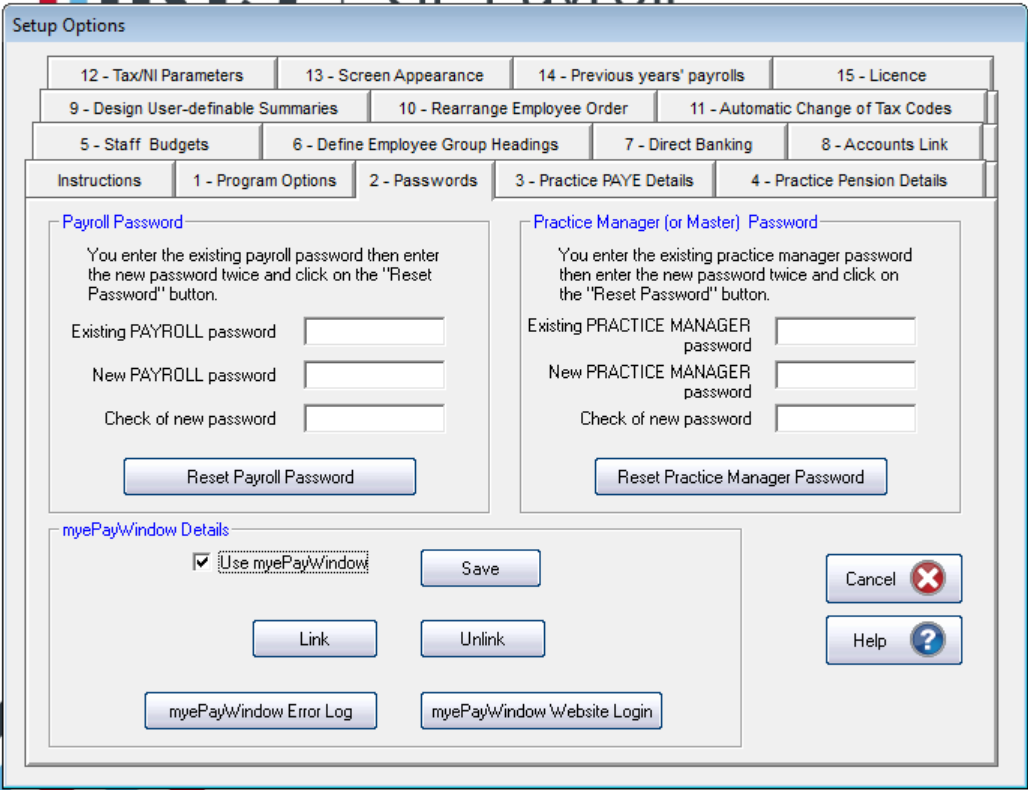
Task: Click the blue question mark Help icon
Action: [x=928, y=640]
